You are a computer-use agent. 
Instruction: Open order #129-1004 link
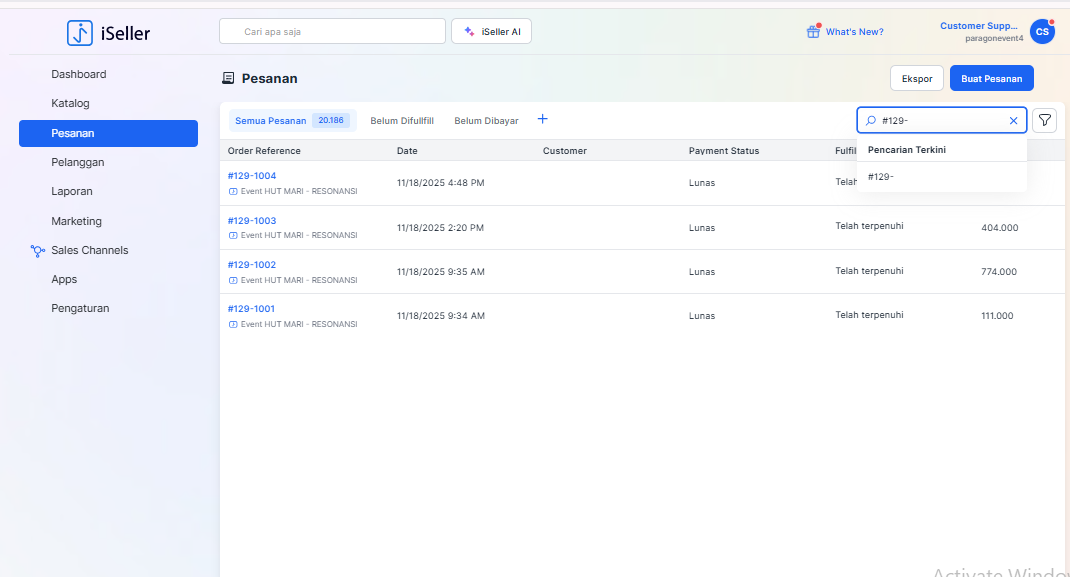pyautogui.click(x=252, y=176)
